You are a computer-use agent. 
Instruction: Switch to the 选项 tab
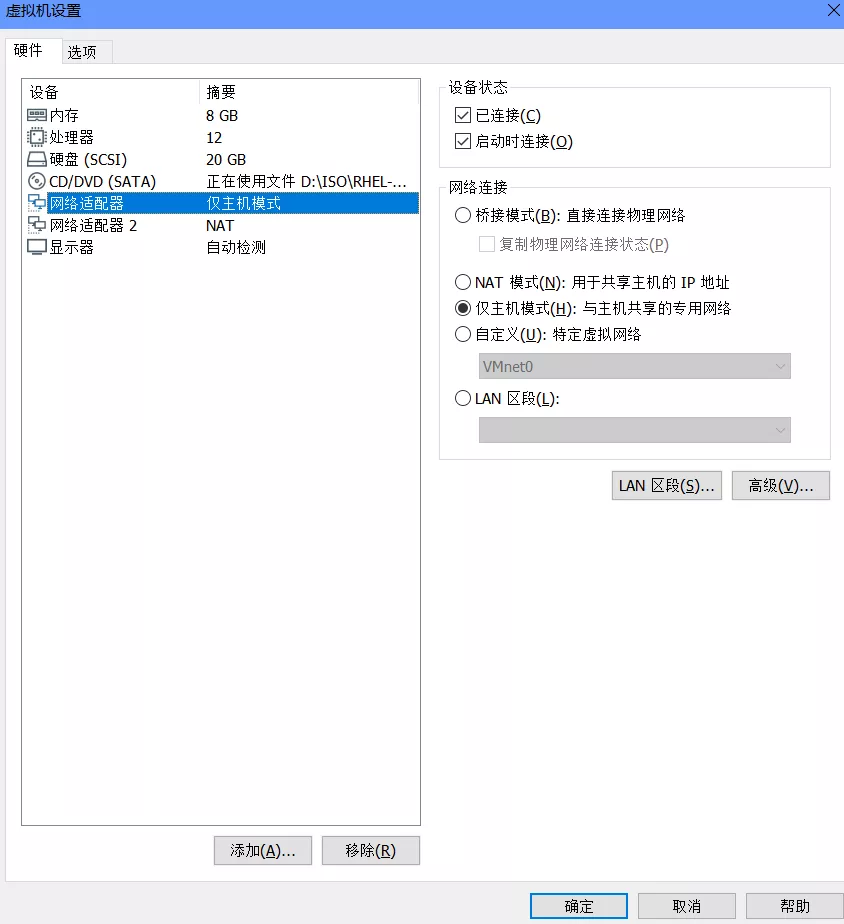(82, 52)
